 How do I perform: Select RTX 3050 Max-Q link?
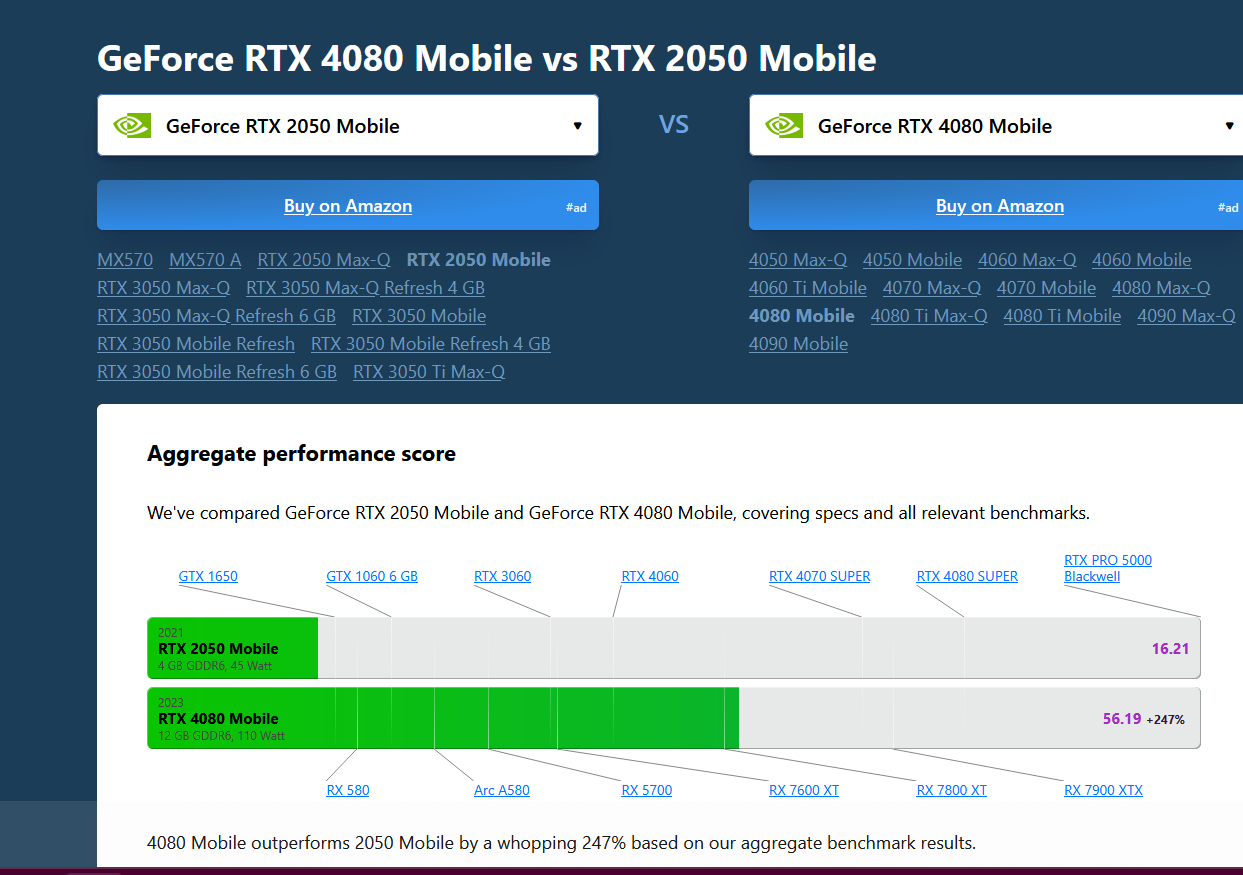[163, 288]
